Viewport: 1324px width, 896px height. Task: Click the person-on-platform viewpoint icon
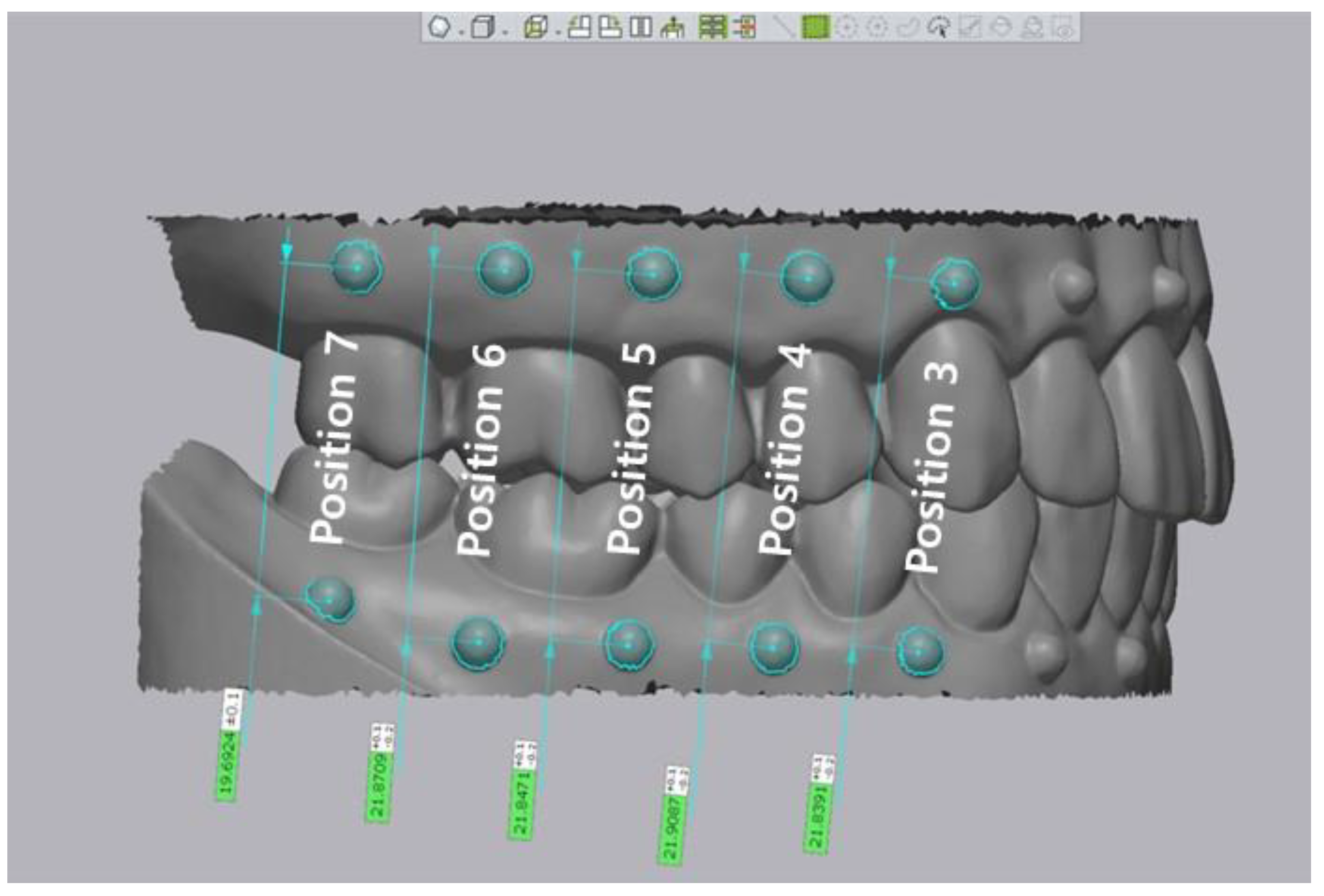(673, 27)
